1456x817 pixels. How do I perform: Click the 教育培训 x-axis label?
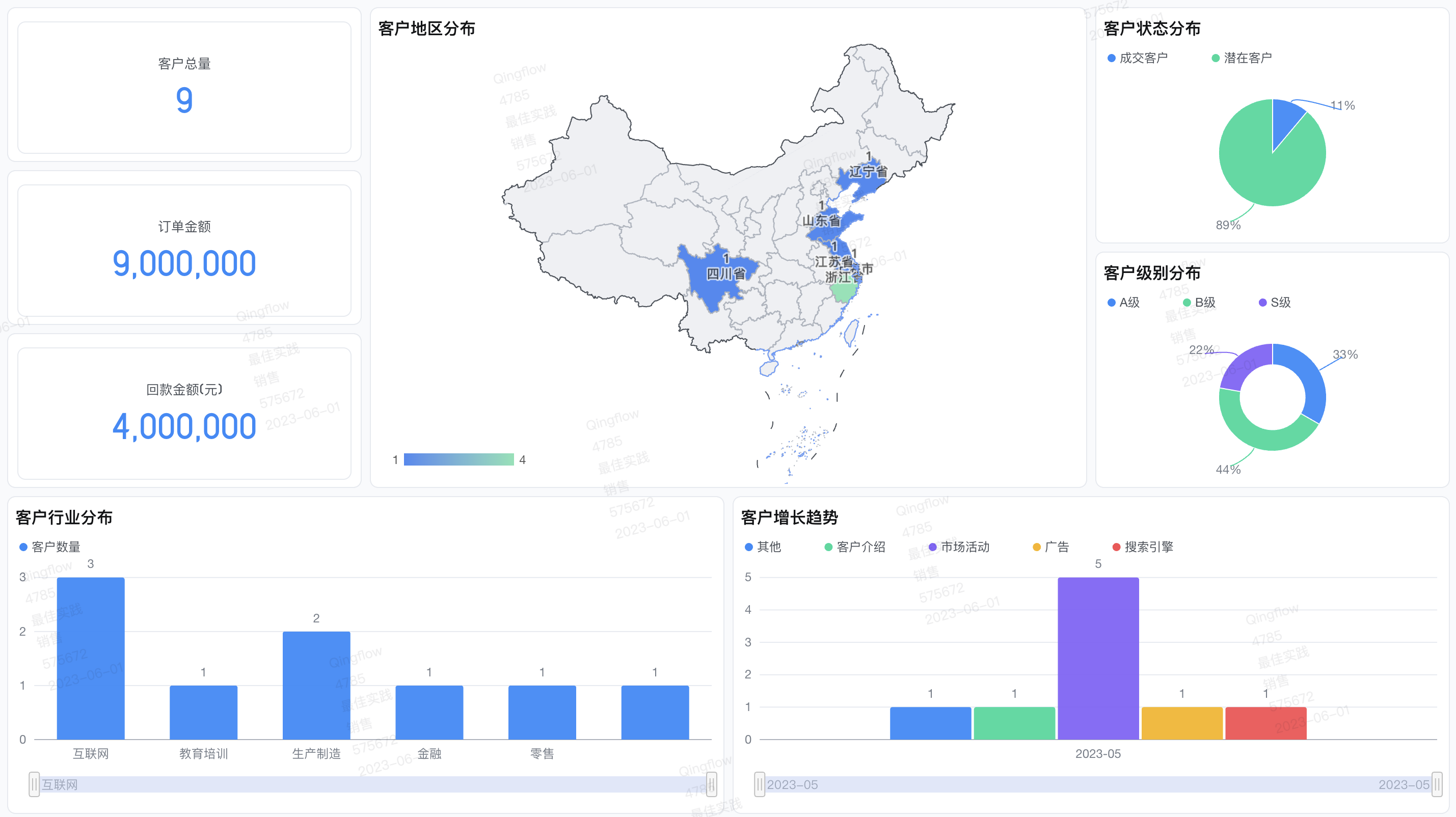coord(203,754)
